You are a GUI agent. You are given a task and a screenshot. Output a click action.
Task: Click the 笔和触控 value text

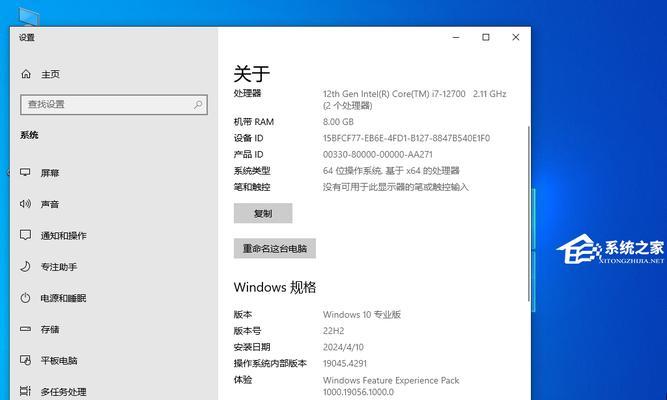395,187
